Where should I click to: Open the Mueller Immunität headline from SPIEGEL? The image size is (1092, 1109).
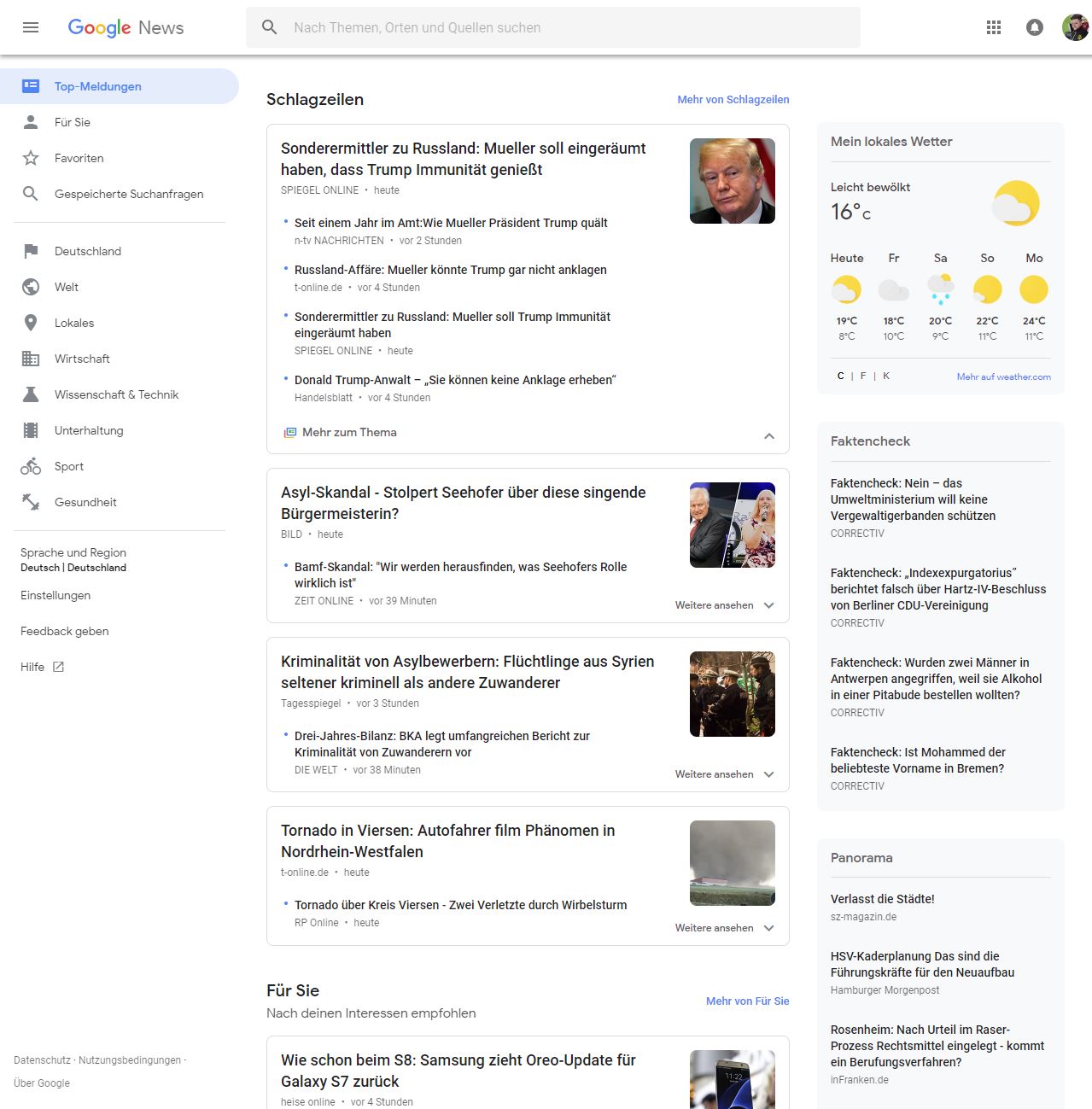pos(464,159)
